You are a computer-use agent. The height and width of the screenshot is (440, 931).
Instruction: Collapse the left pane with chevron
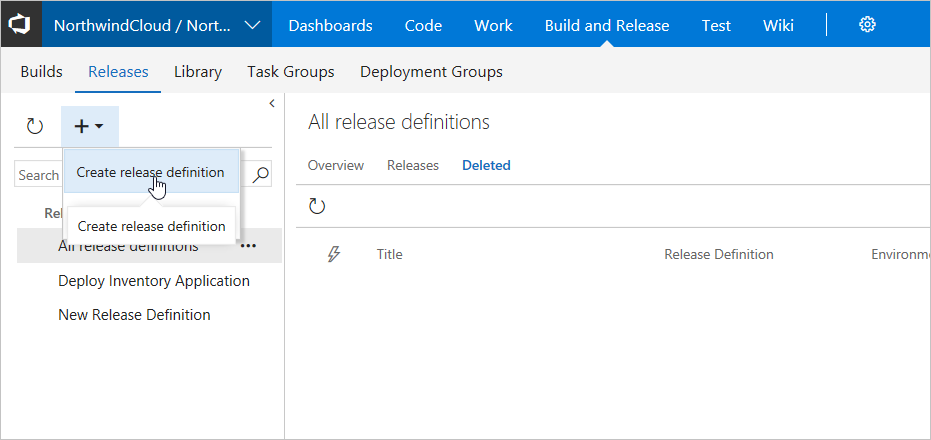click(272, 103)
